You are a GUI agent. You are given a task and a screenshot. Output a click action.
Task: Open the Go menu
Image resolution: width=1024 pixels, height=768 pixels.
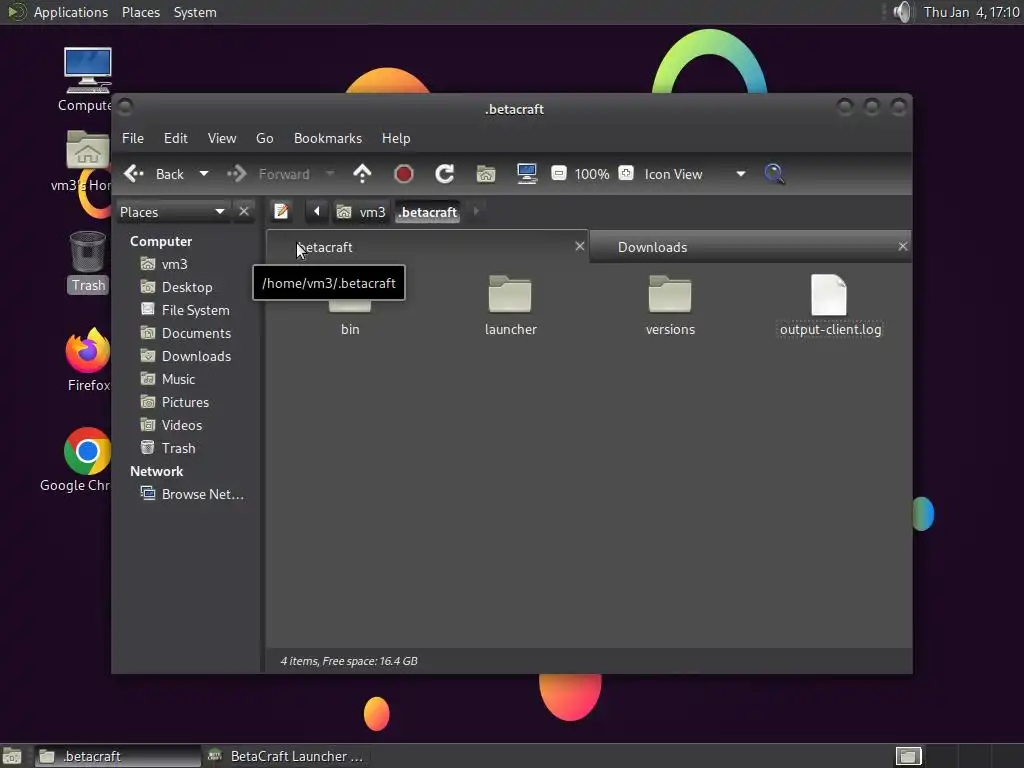264,138
